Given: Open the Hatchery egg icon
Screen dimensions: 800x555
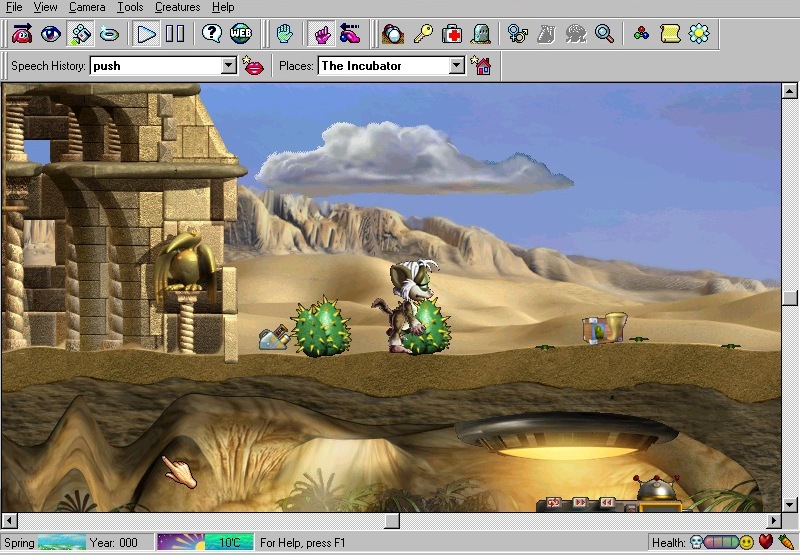Looking at the screenshot, I should tap(393, 34).
